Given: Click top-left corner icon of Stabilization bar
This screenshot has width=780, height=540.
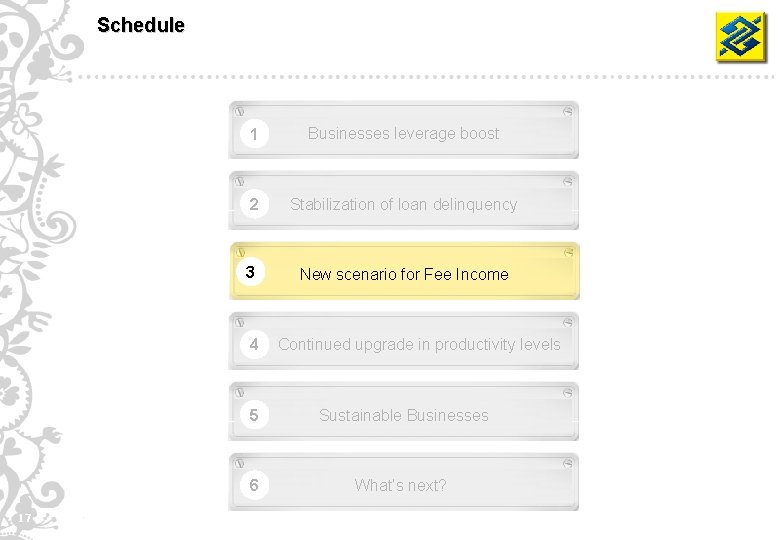Looking at the screenshot, I should tap(240, 181).
